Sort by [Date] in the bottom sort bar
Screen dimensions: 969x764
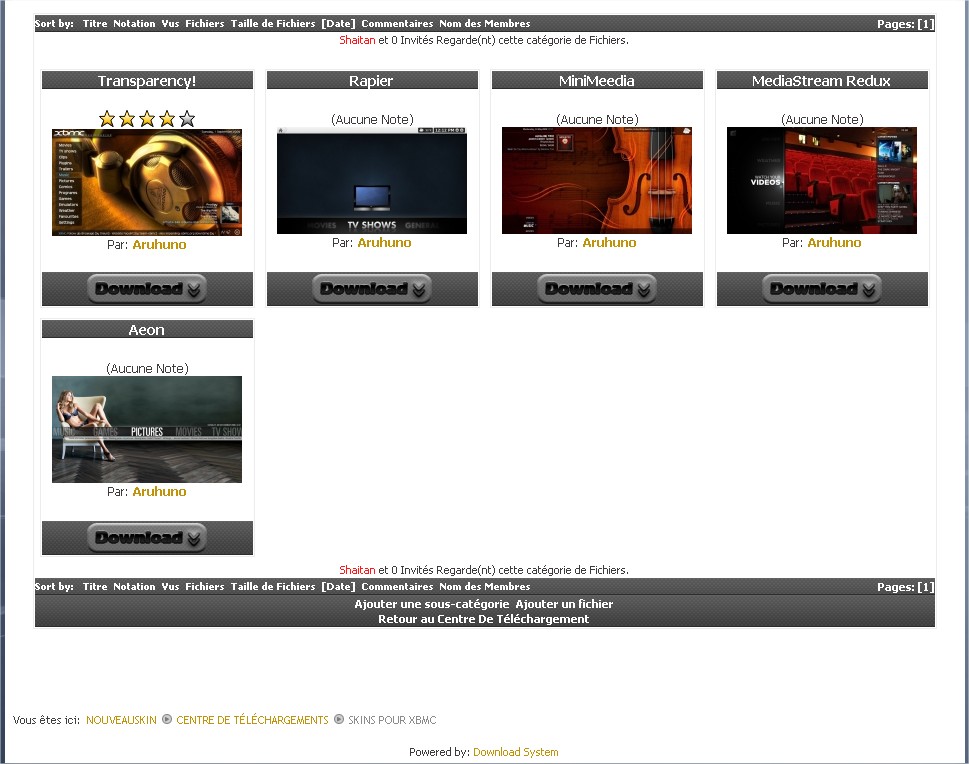[339, 587]
